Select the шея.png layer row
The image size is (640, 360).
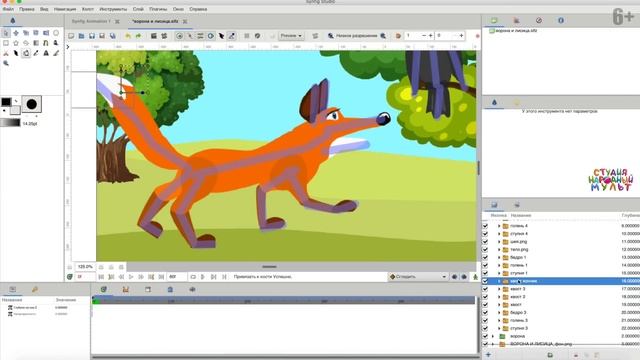click(561, 242)
